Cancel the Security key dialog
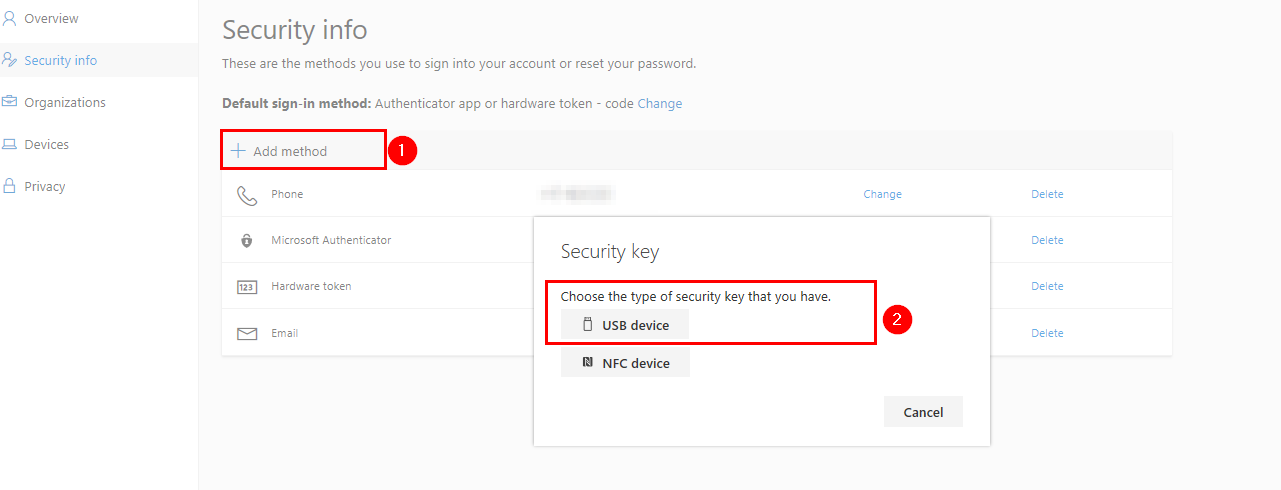Screen dimensions: 1281x490 pos(923,412)
